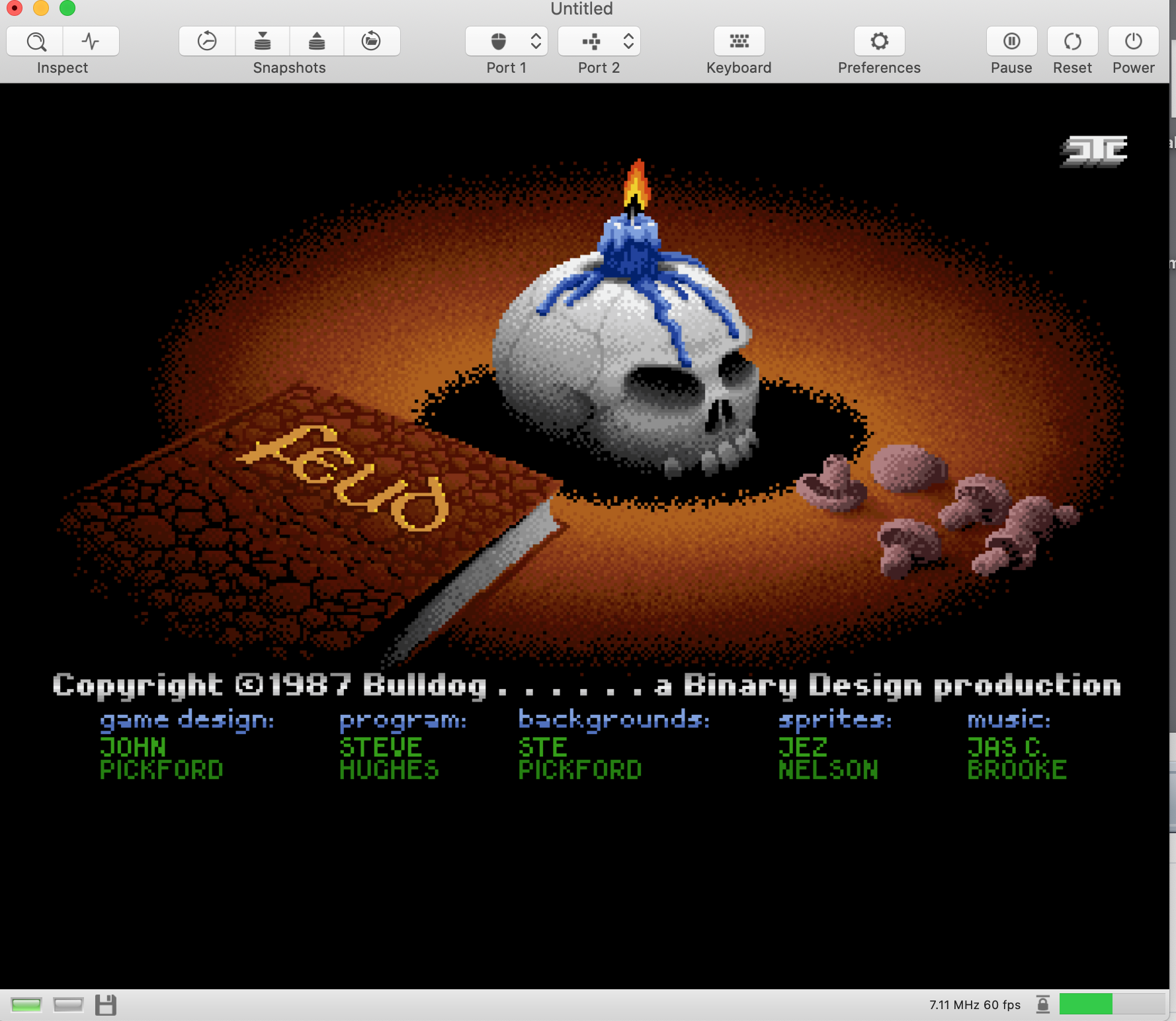
Task: Click the "game design:" heading
Action: pyautogui.click(x=187, y=720)
